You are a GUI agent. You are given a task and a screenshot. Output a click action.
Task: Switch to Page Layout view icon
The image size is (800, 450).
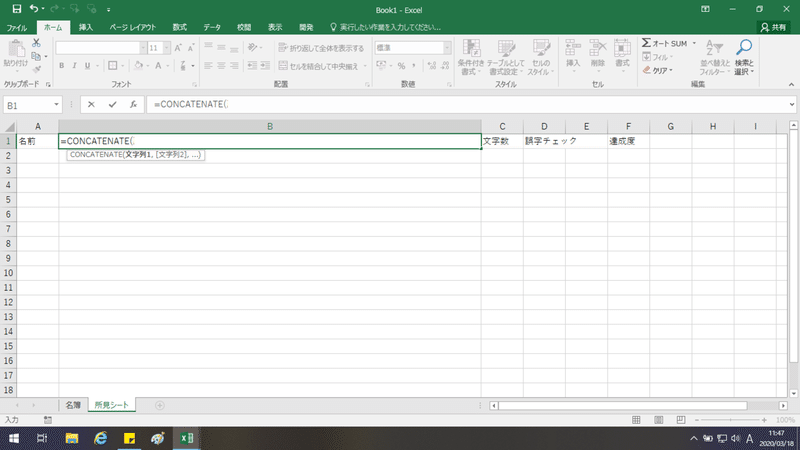pyautogui.click(x=659, y=420)
